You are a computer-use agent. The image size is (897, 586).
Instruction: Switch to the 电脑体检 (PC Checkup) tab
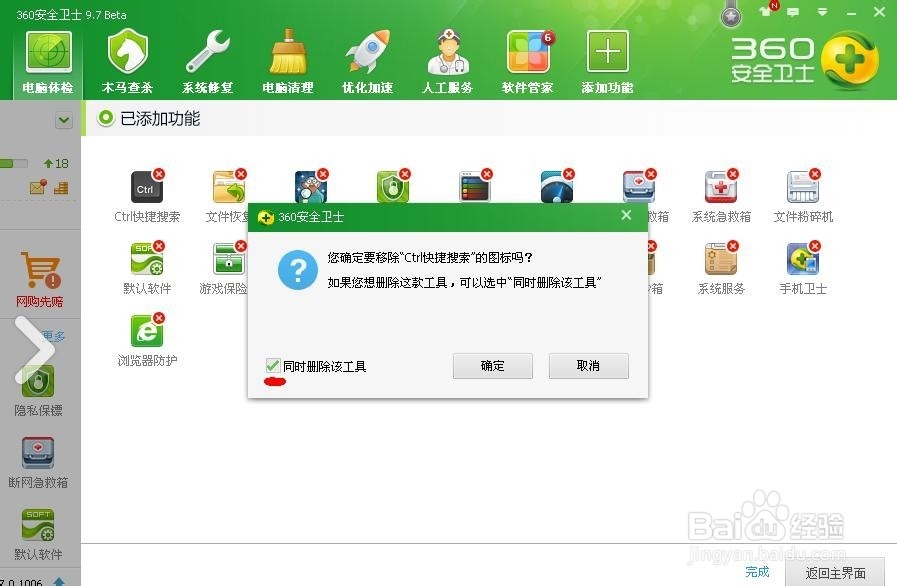(x=47, y=60)
